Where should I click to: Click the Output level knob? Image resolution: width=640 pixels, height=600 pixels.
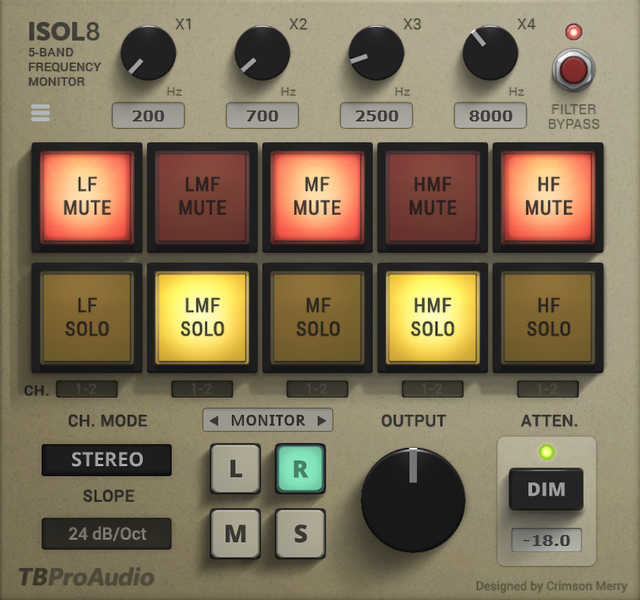(x=412, y=499)
